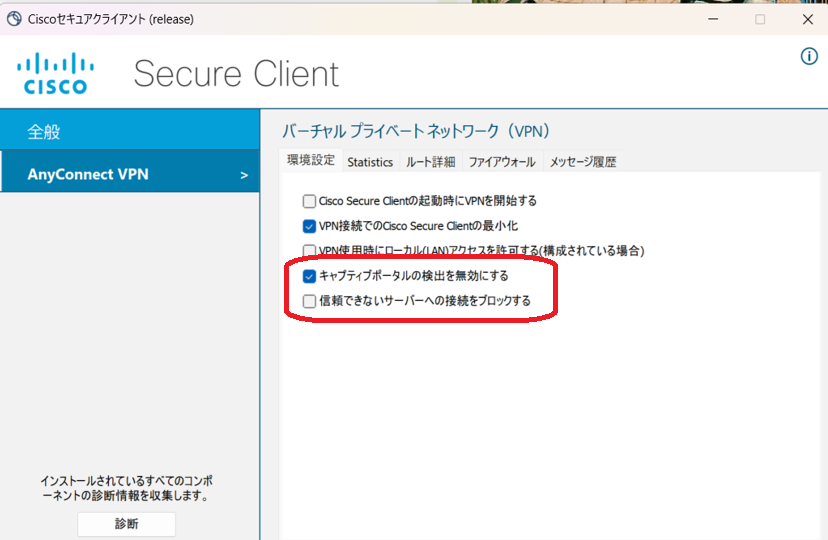Switch to the 環境設定 tab

[311, 161]
